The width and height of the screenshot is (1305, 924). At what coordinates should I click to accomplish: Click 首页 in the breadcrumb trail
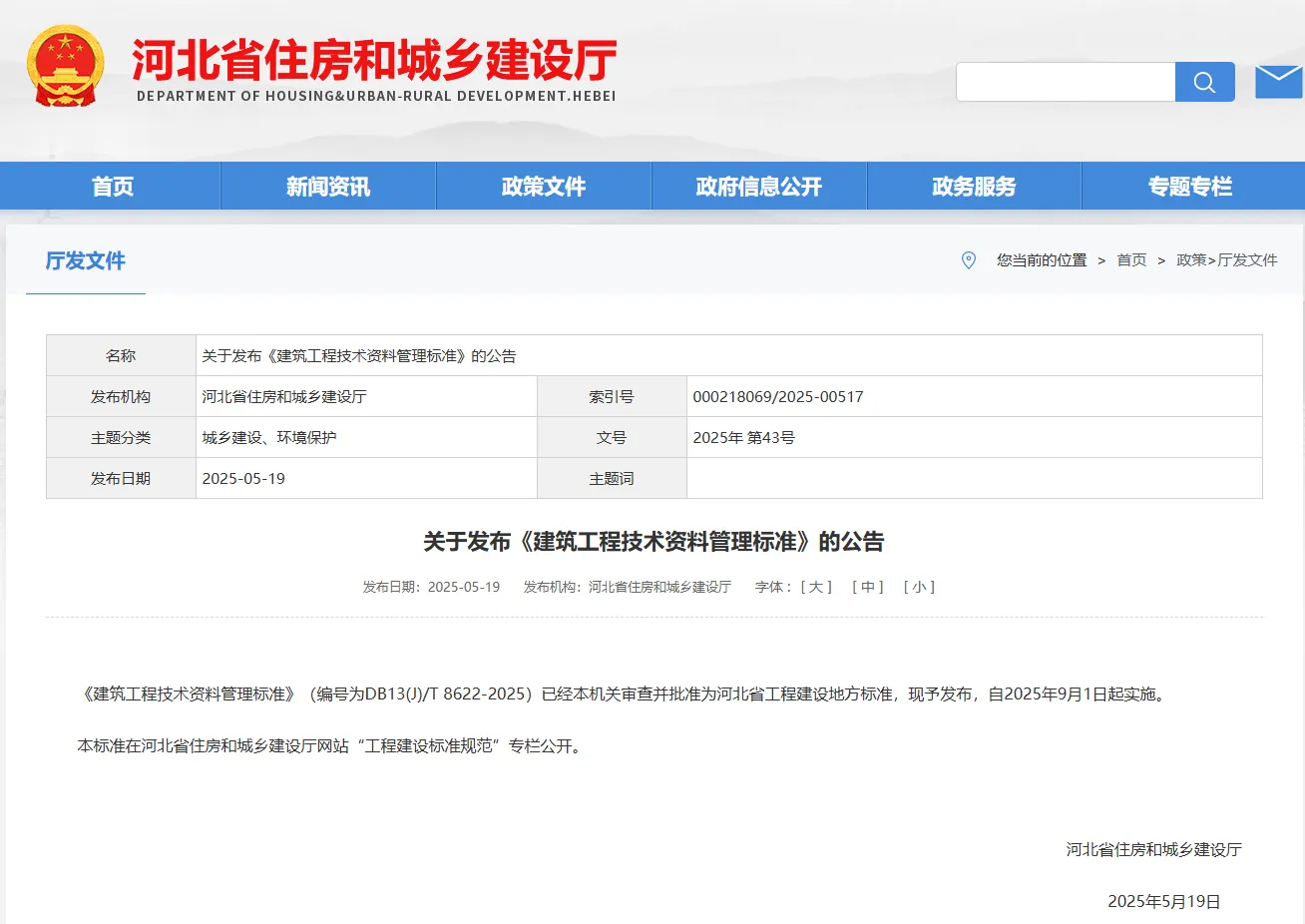1131,260
